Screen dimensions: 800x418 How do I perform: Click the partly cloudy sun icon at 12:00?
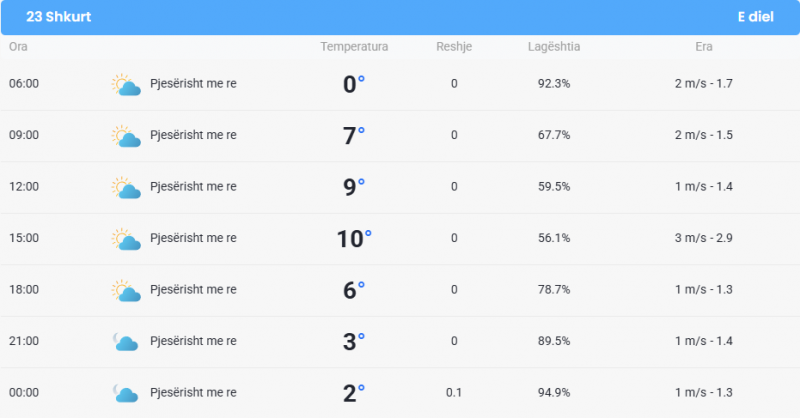coord(126,188)
